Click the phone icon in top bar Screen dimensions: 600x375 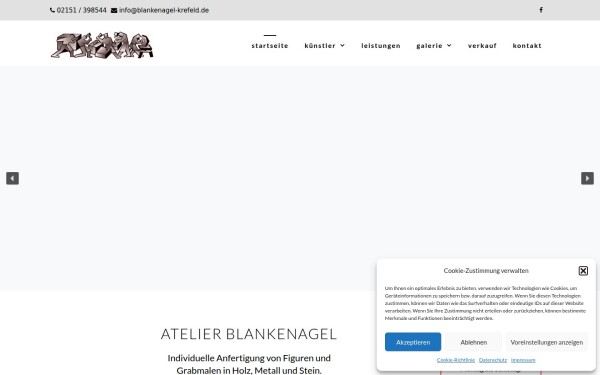tap(52, 10)
